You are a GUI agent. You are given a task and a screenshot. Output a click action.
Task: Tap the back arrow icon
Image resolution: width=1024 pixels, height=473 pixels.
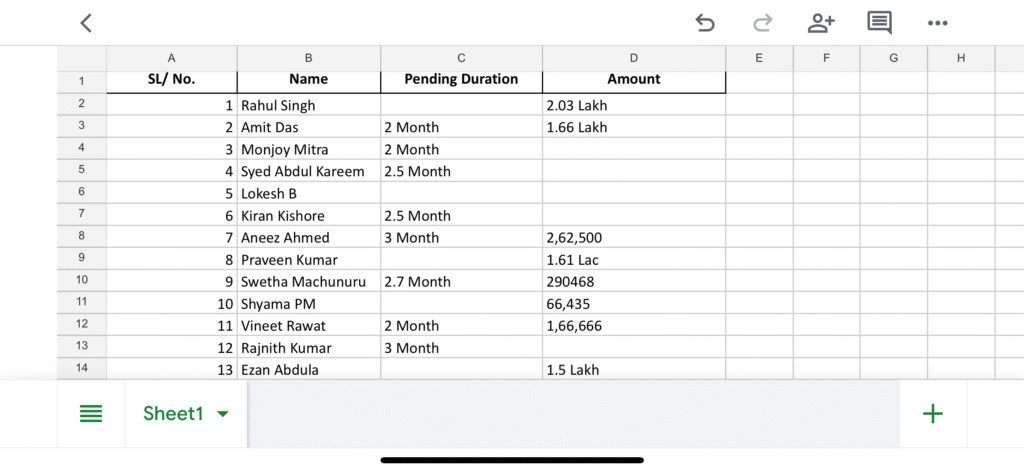[86, 23]
